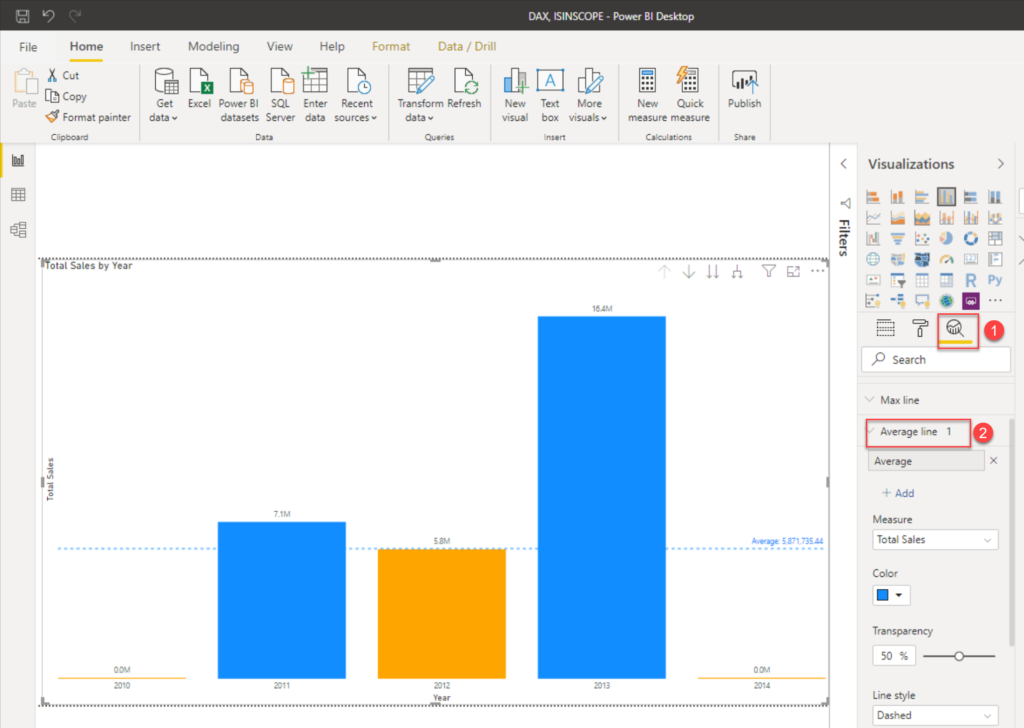Choose the decomposition tree visual
Screen dimensions: 1024x728
tap(897, 301)
